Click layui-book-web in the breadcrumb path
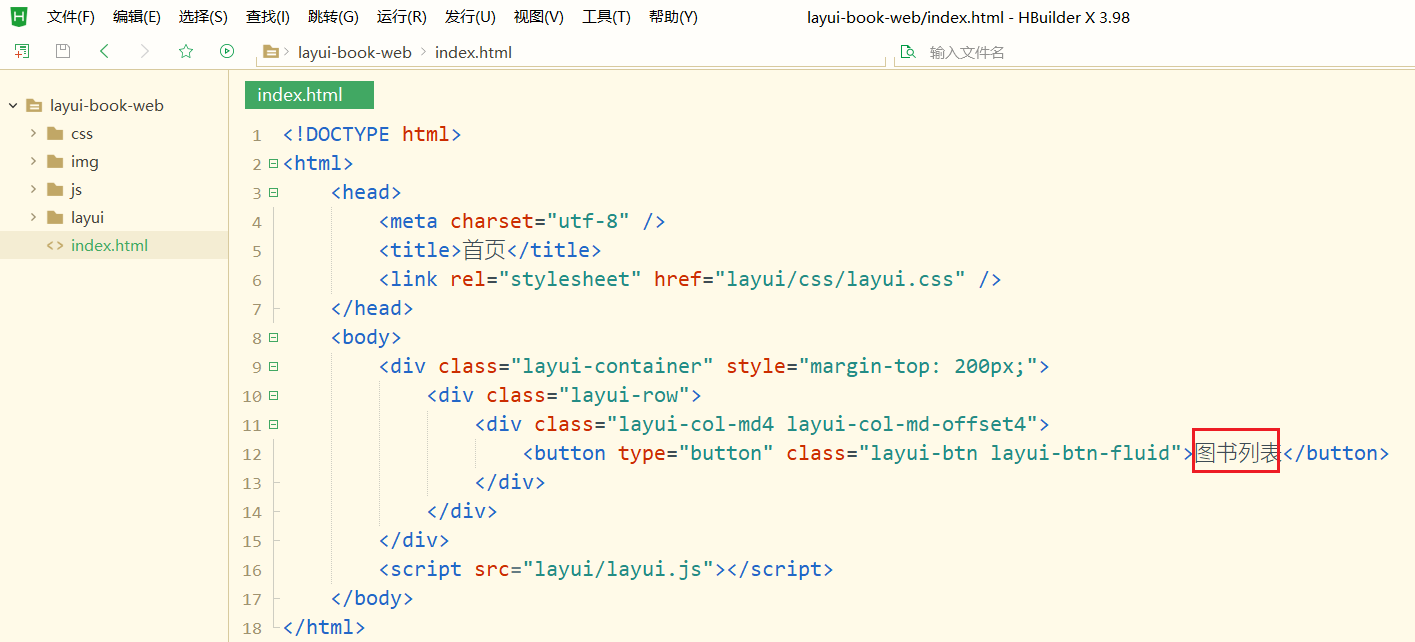The width and height of the screenshot is (1415, 642). [355, 52]
